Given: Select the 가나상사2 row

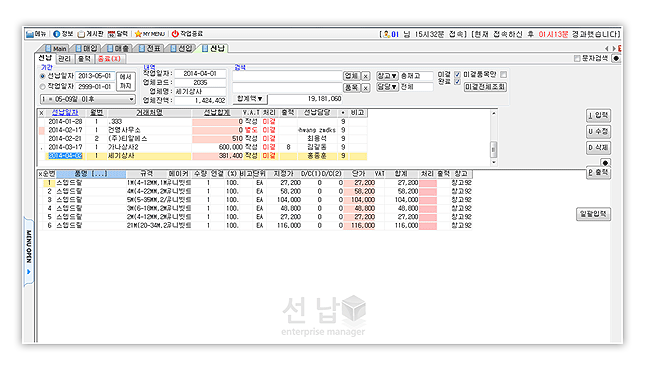Looking at the screenshot, I should pos(204,147).
